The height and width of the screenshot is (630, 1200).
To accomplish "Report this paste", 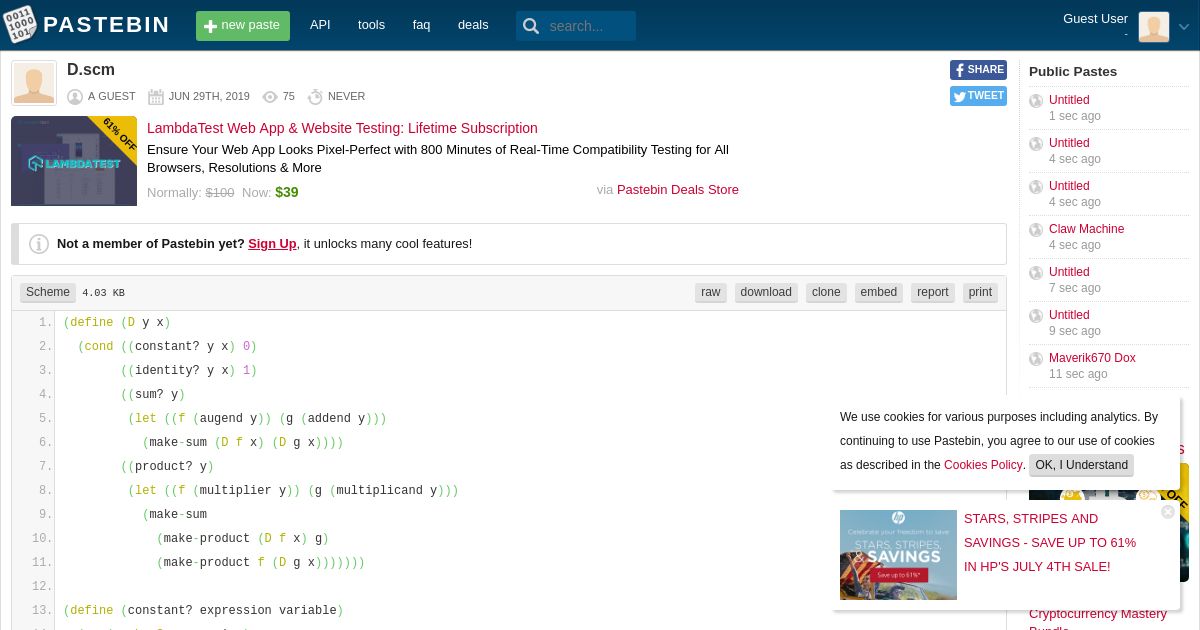I will pos(933,292).
